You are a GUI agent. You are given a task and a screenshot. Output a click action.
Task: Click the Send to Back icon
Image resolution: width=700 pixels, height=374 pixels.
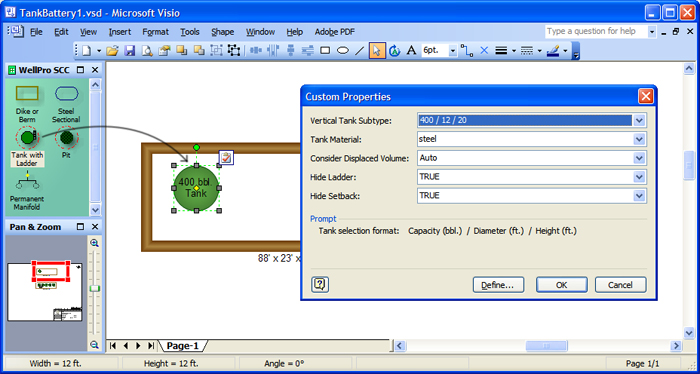pyautogui.click(x=199, y=51)
